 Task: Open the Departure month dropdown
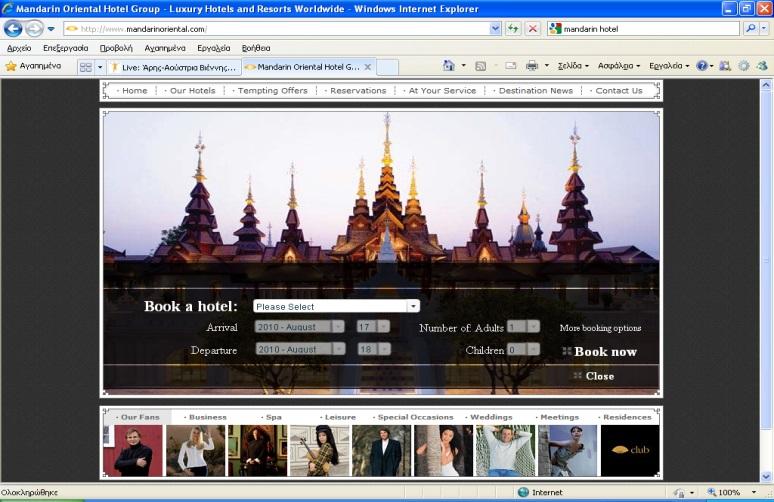click(x=300, y=349)
